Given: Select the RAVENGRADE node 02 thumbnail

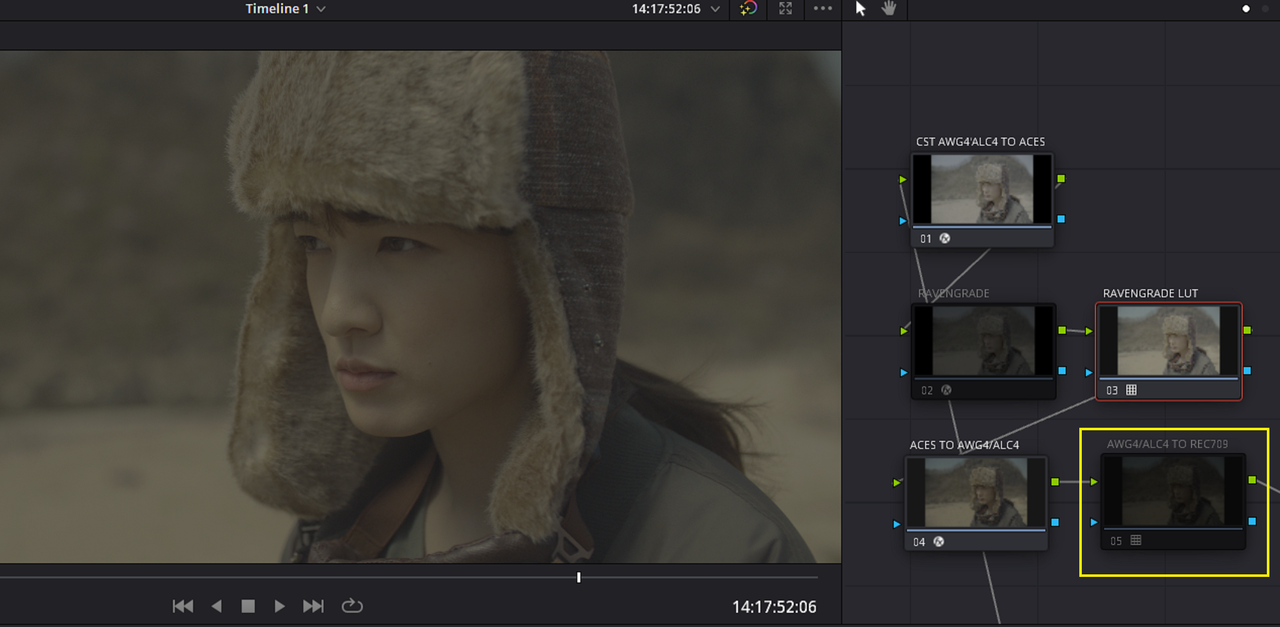Looking at the screenshot, I should [x=984, y=340].
